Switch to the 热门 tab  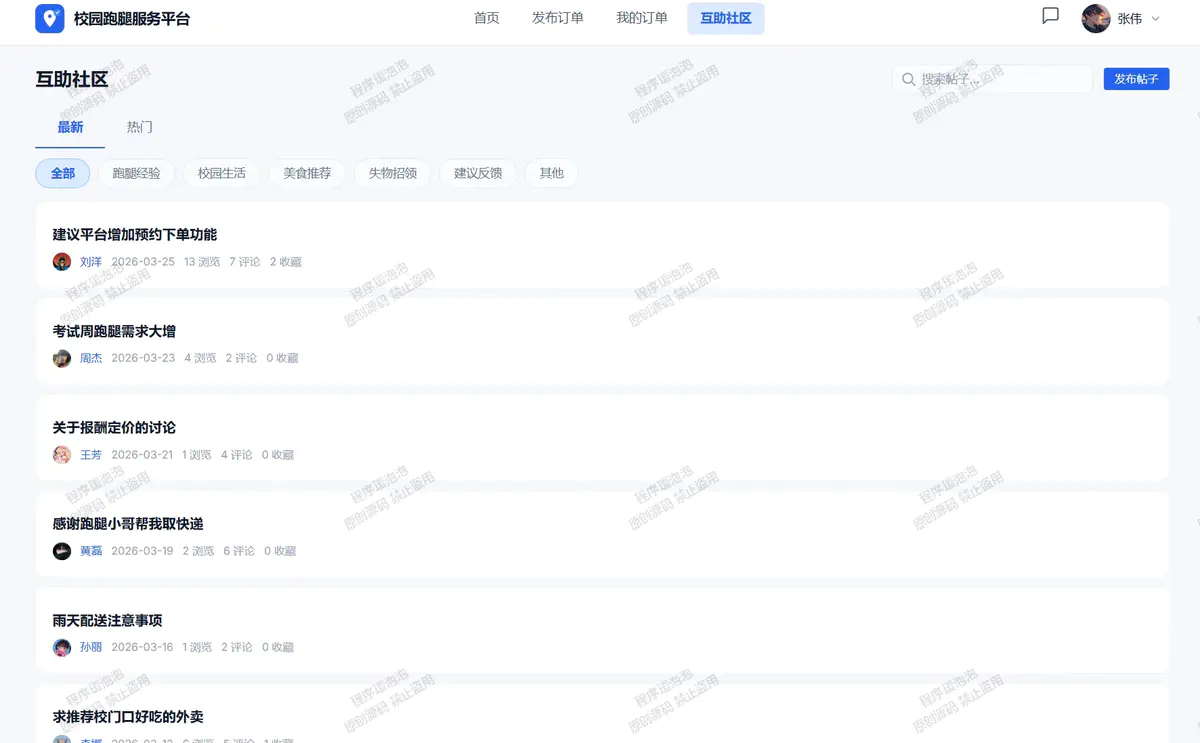pyautogui.click(x=140, y=127)
